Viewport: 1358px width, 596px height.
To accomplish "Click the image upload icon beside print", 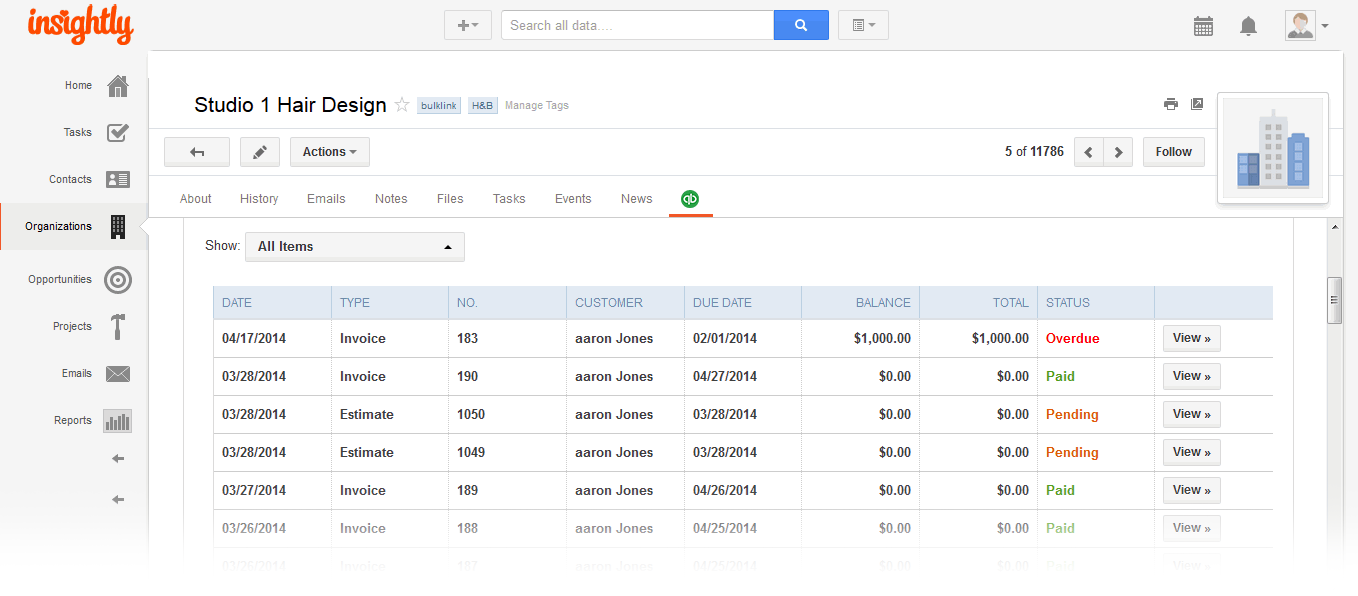I will [1197, 104].
